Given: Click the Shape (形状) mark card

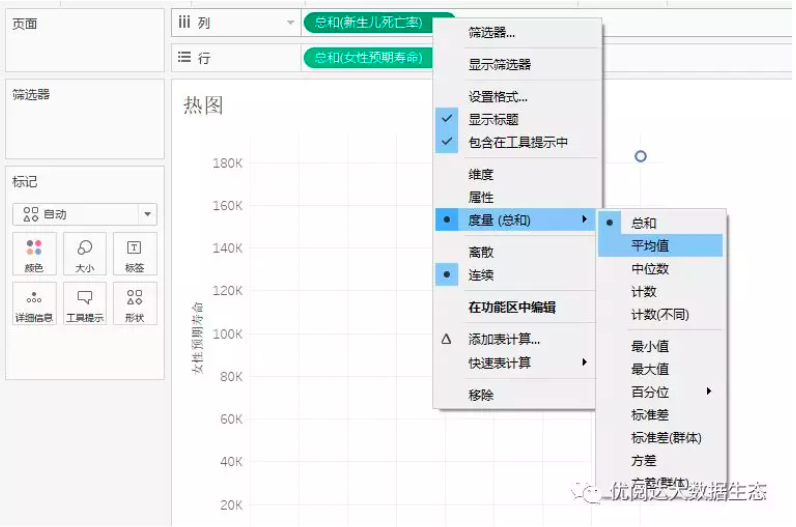Looking at the screenshot, I should coord(135,304).
